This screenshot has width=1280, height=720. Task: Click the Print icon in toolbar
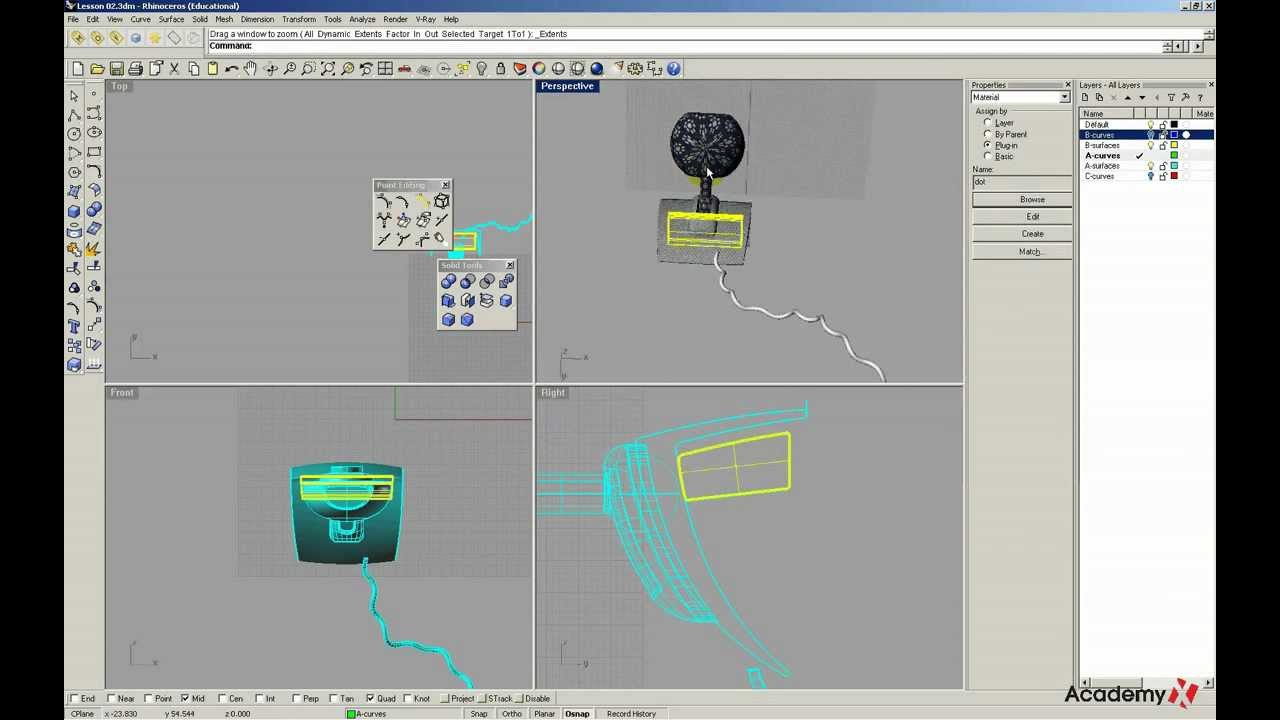coord(135,69)
